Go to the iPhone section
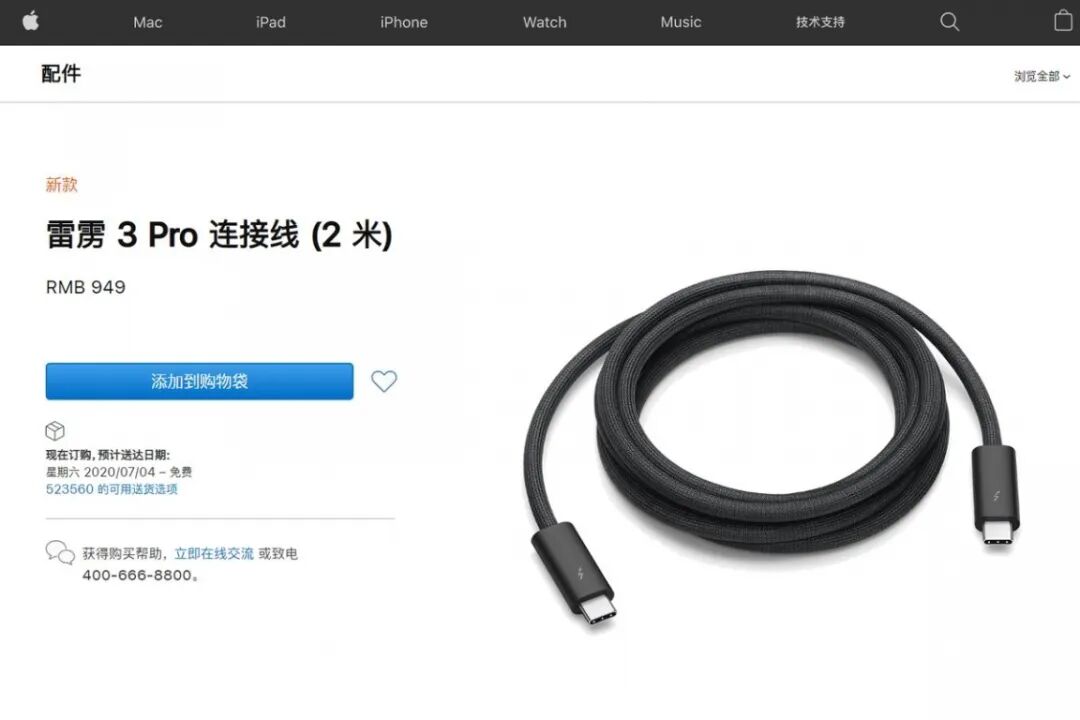 tap(404, 22)
